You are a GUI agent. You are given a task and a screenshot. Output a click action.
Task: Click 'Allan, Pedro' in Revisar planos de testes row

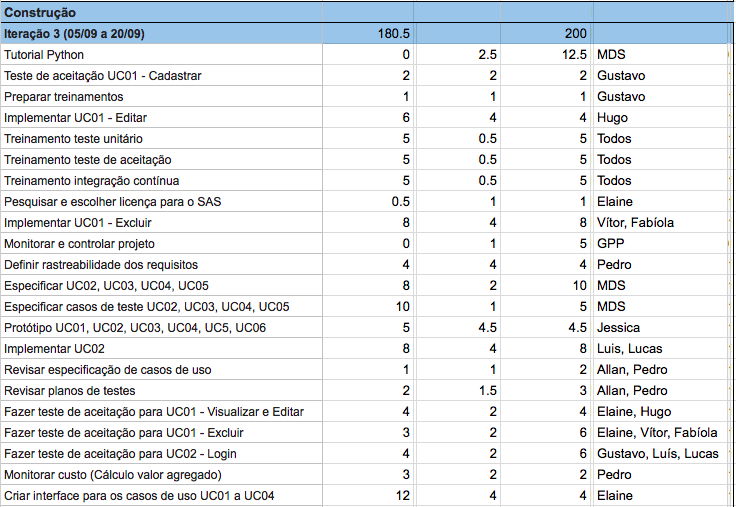660,391
